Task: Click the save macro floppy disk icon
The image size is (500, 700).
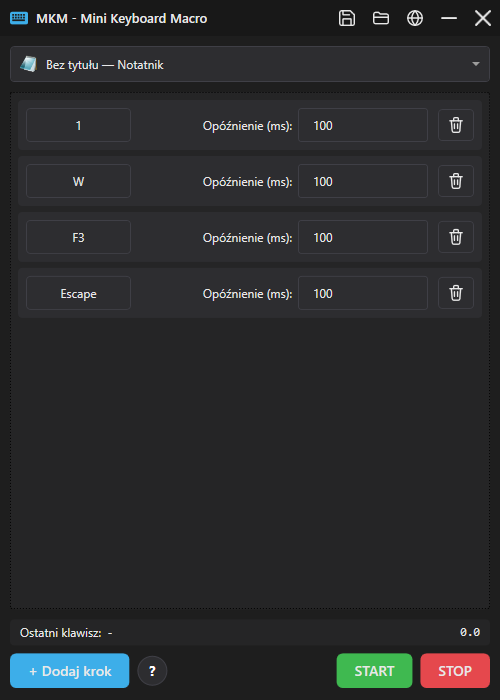Action: pyautogui.click(x=347, y=18)
